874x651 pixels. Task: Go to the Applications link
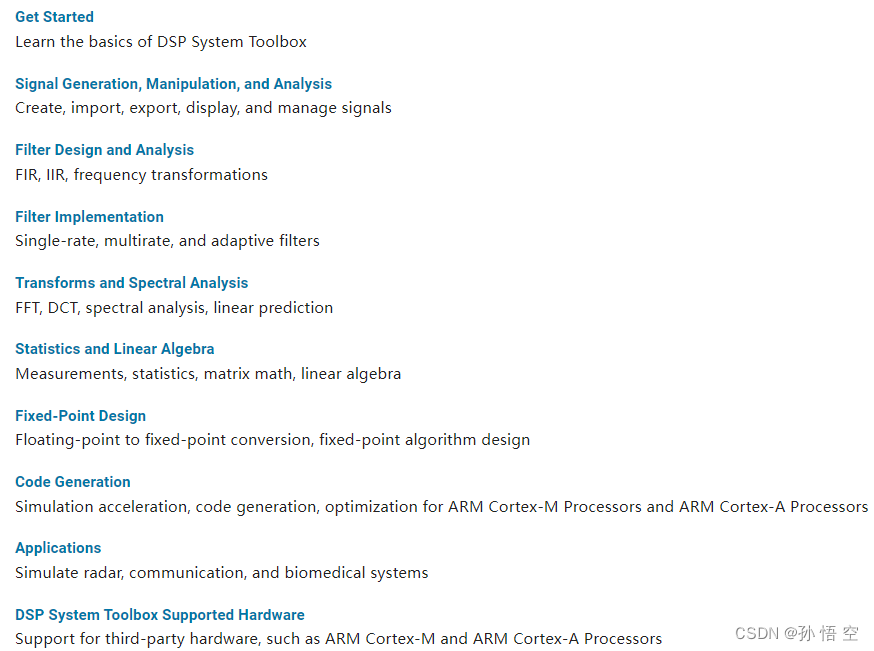(x=58, y=548)
